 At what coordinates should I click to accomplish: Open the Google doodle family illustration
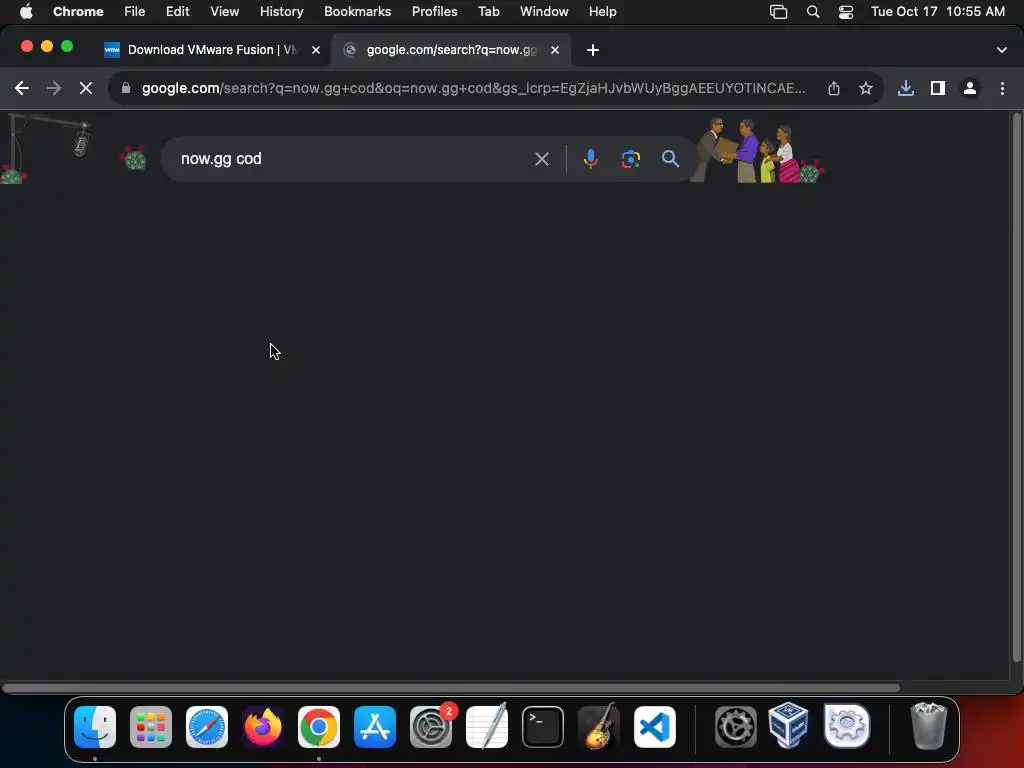click(758, 151)
